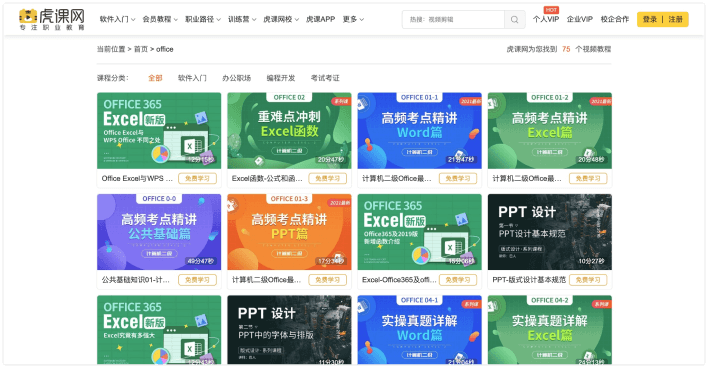Open the 校企合作 page

pos(615,19)
